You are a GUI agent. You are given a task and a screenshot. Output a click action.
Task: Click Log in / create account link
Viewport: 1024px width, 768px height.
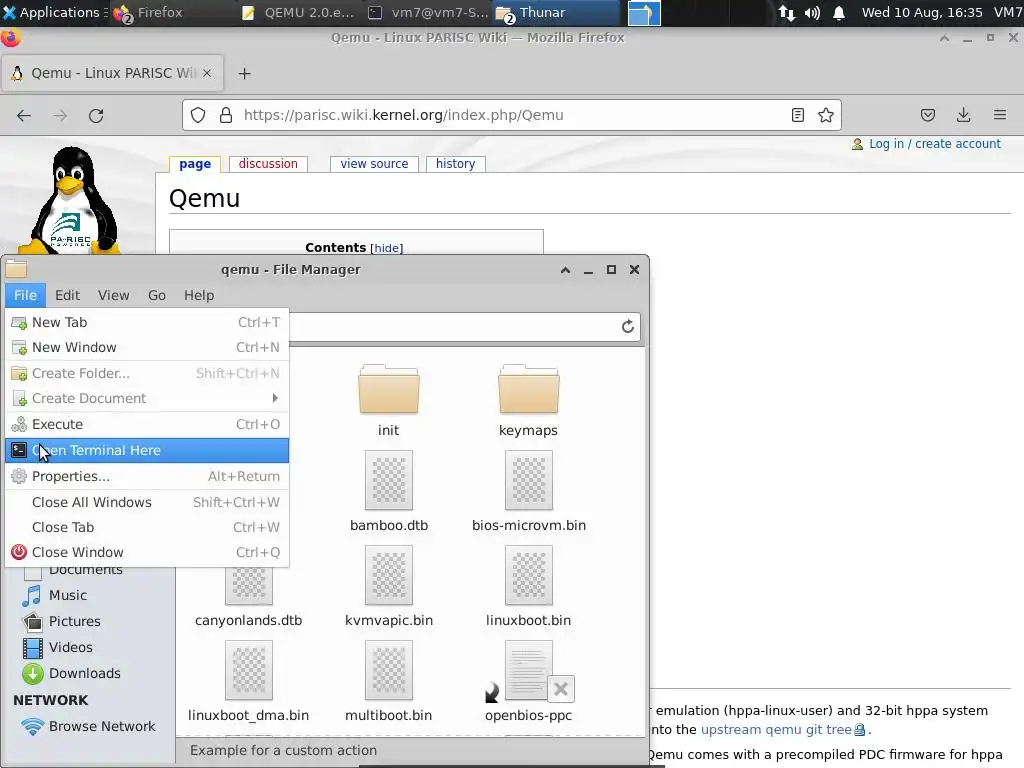coord(935,144)
